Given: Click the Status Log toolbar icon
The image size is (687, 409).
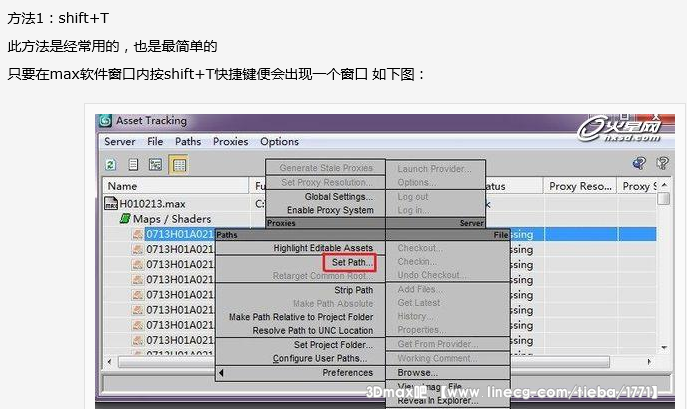Looking at the screenshot, I should pos(133,165).
